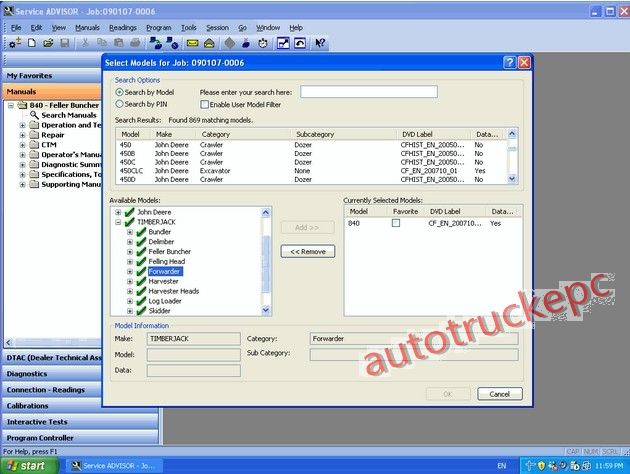Open the My Favorites panel

click(x=52, y=76)
